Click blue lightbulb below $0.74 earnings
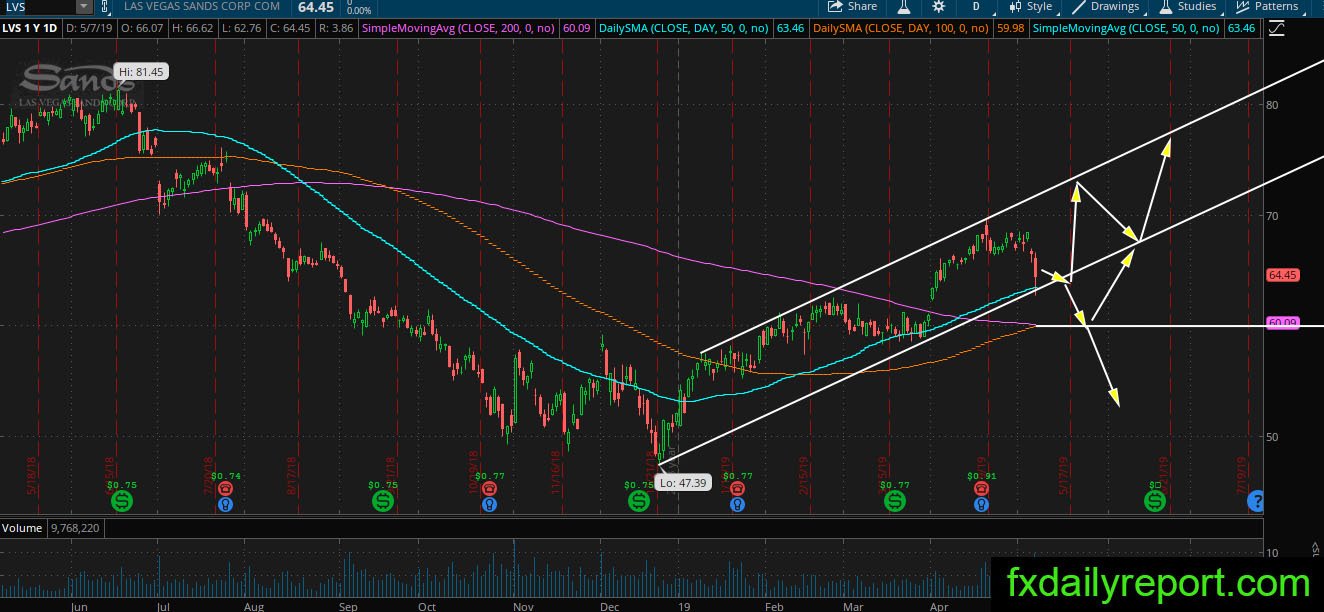Viewport: 1324px width, 612px height. tap(225, 505)
